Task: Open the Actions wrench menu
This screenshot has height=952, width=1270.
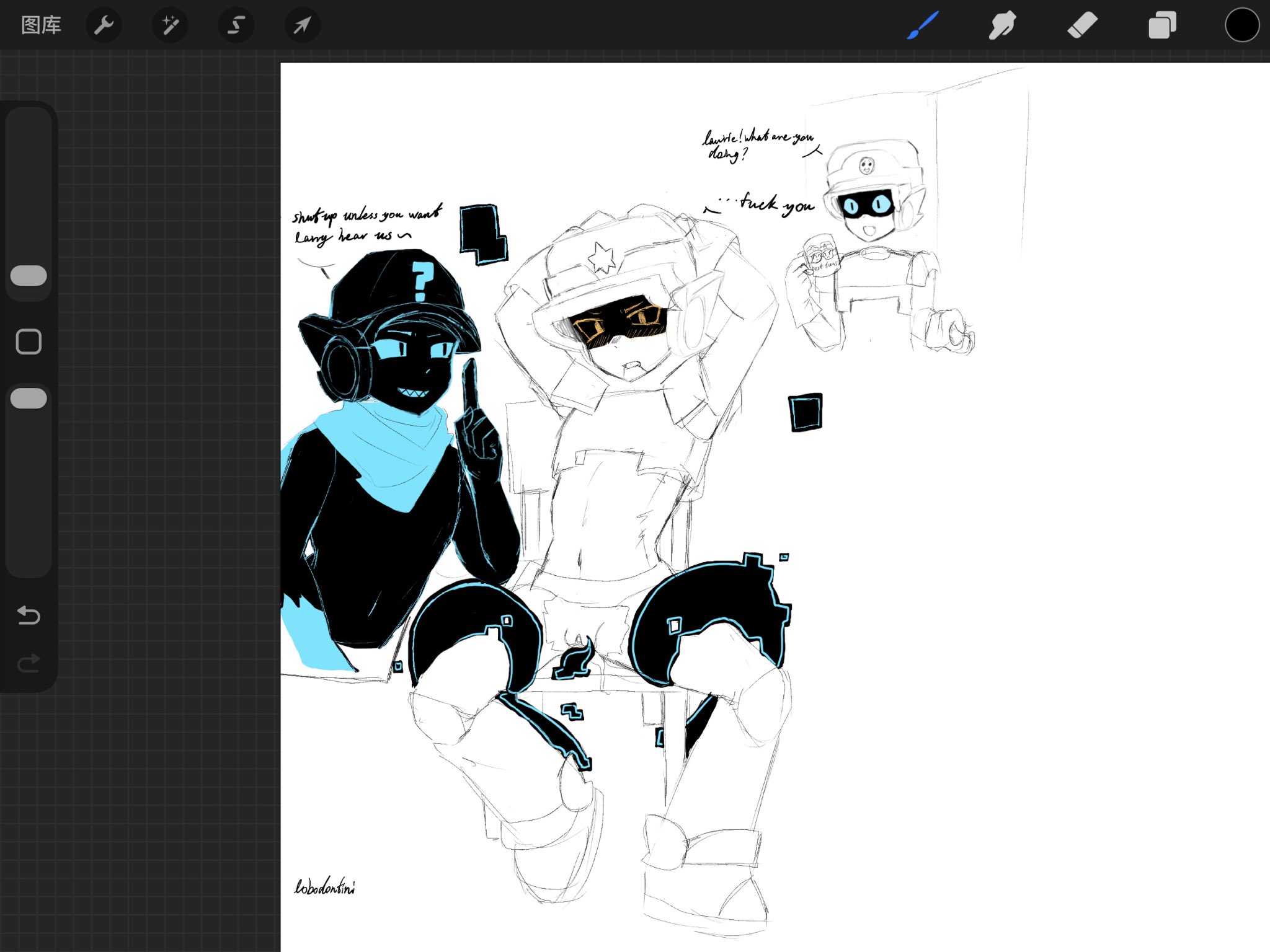Action: coord(104,25)
